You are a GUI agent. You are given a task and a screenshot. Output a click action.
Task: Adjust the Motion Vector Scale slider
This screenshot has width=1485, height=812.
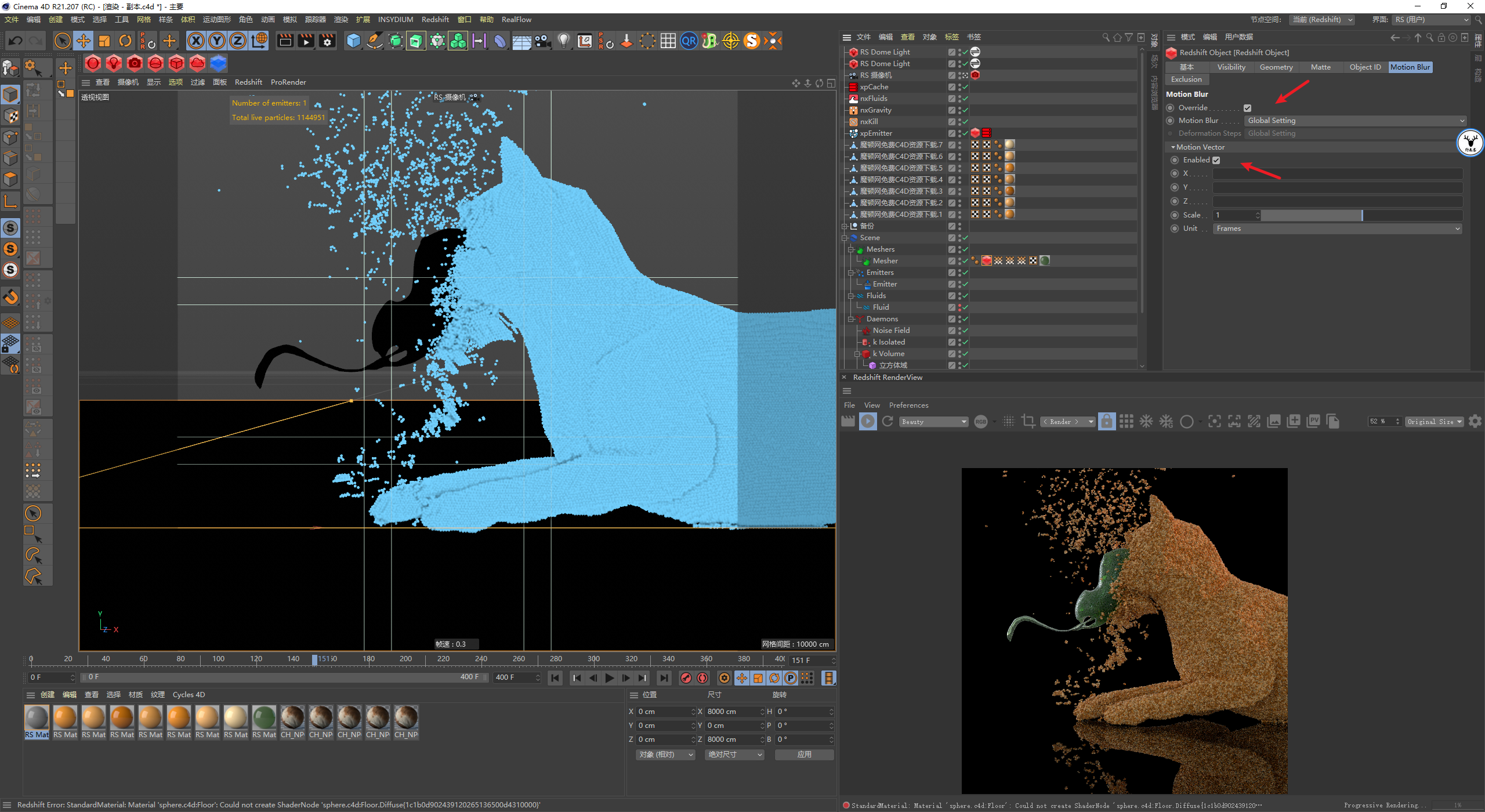click(x=1361, y=215)
